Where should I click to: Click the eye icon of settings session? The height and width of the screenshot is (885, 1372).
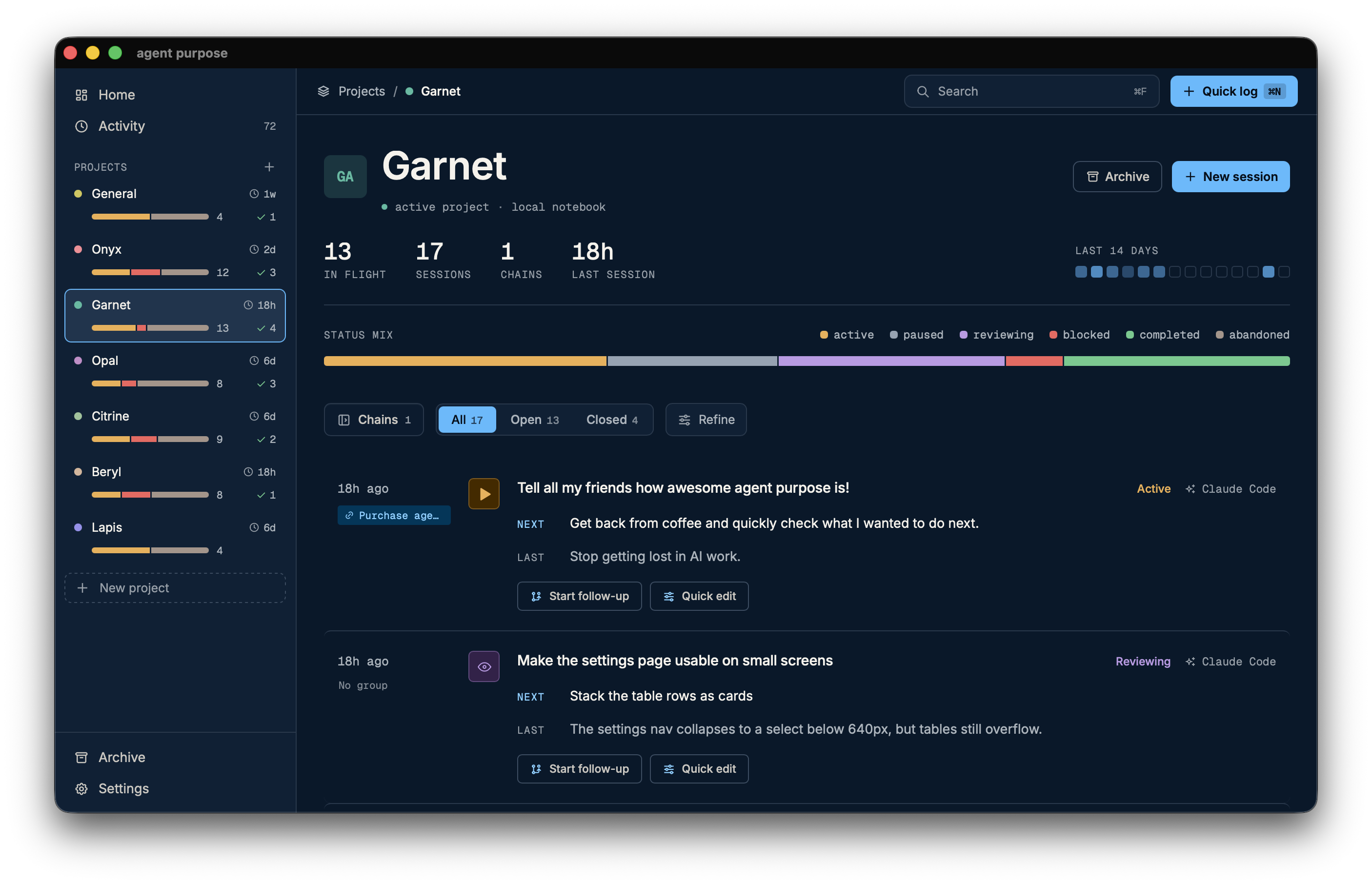point(484,666)
